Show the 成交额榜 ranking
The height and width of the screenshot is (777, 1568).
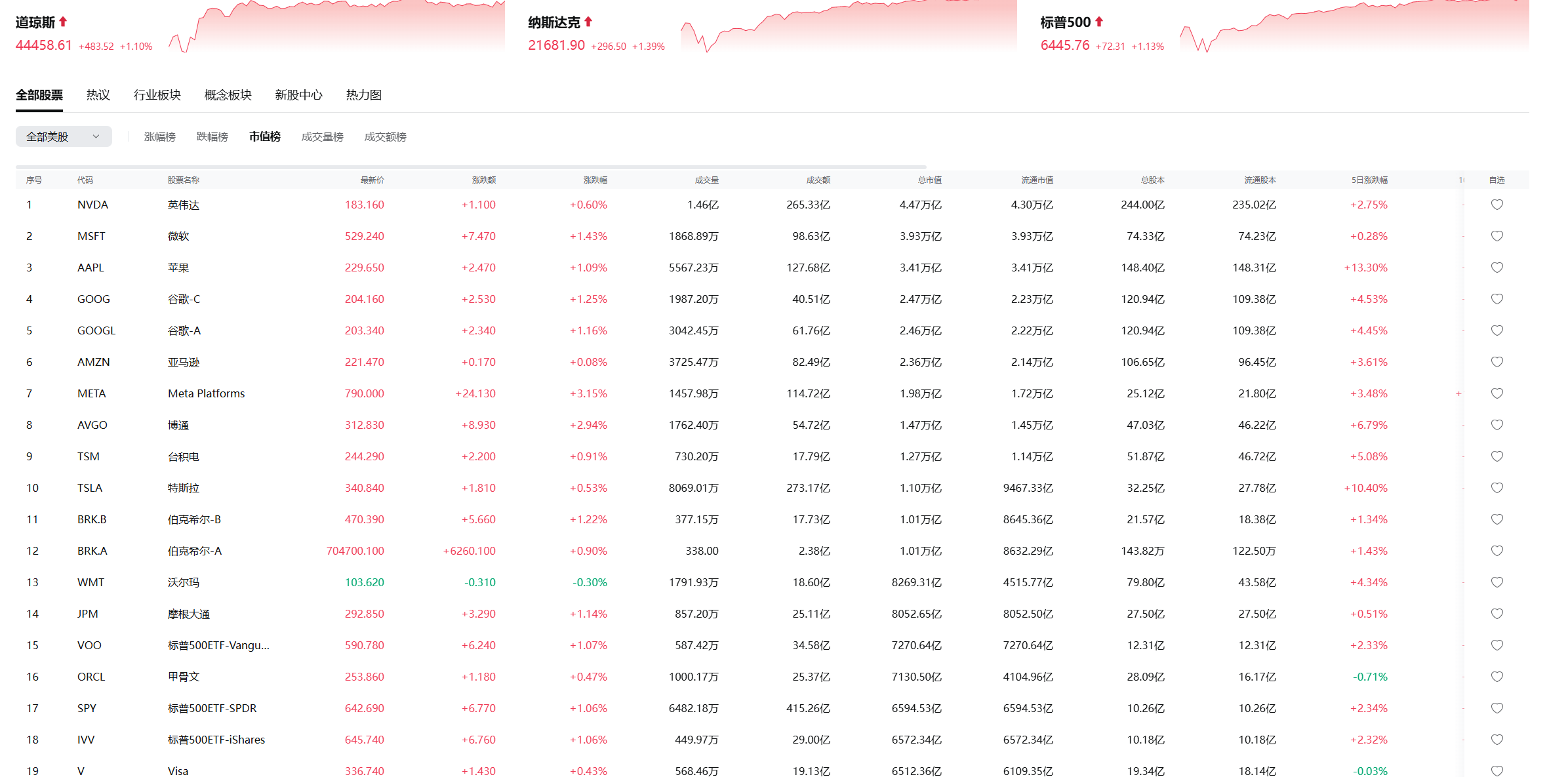(386, 136)
